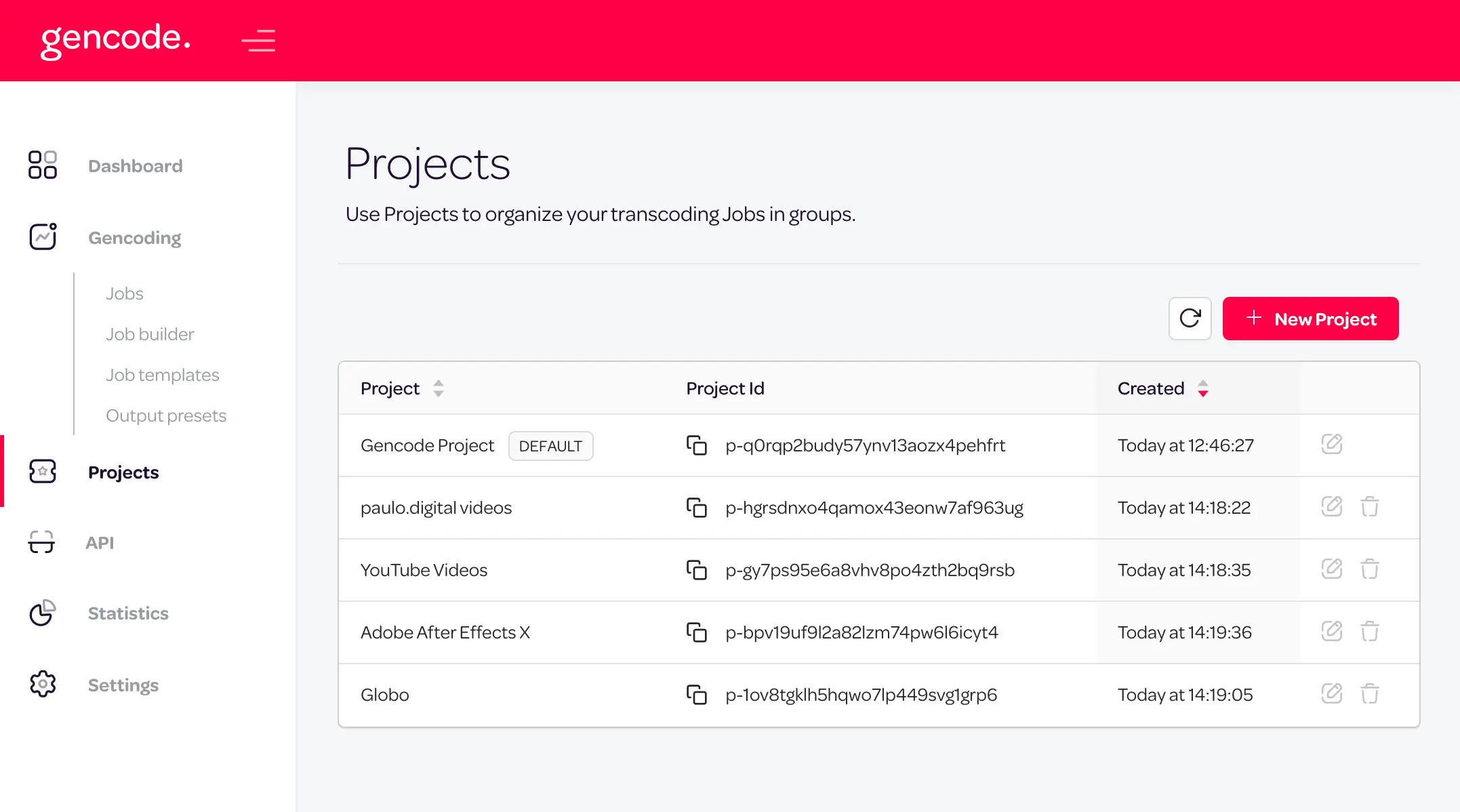
Task: Go to the Statistics section
Action: tap(128, 613)
